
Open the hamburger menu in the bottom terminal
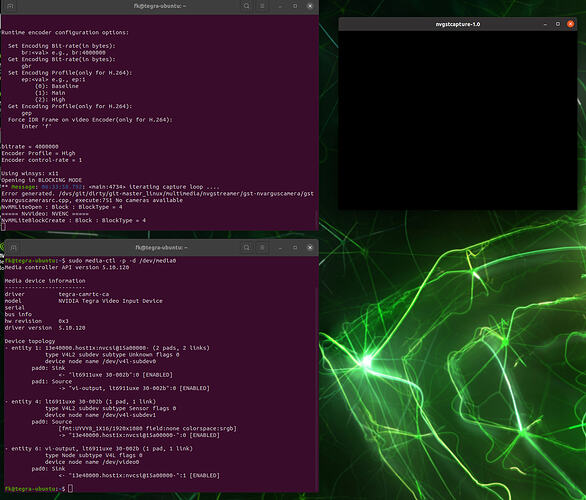(262, 247)
